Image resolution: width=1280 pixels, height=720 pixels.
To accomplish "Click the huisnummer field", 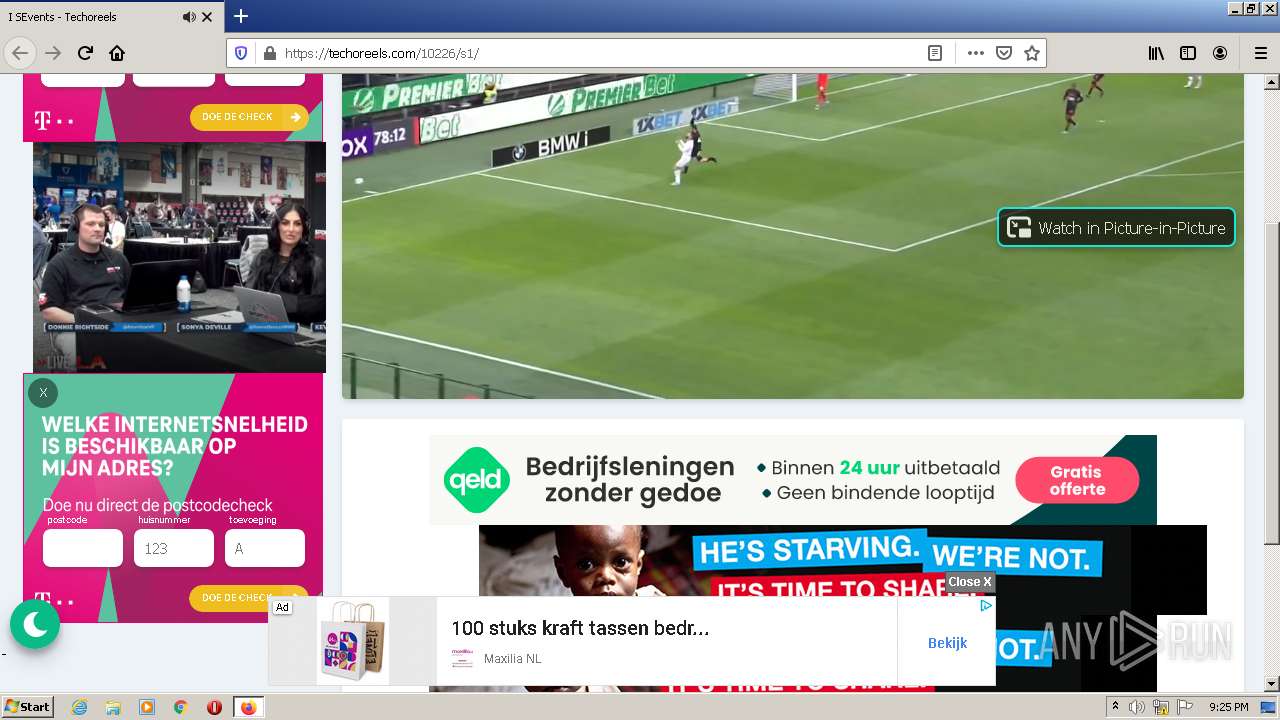I will point(174,548).
